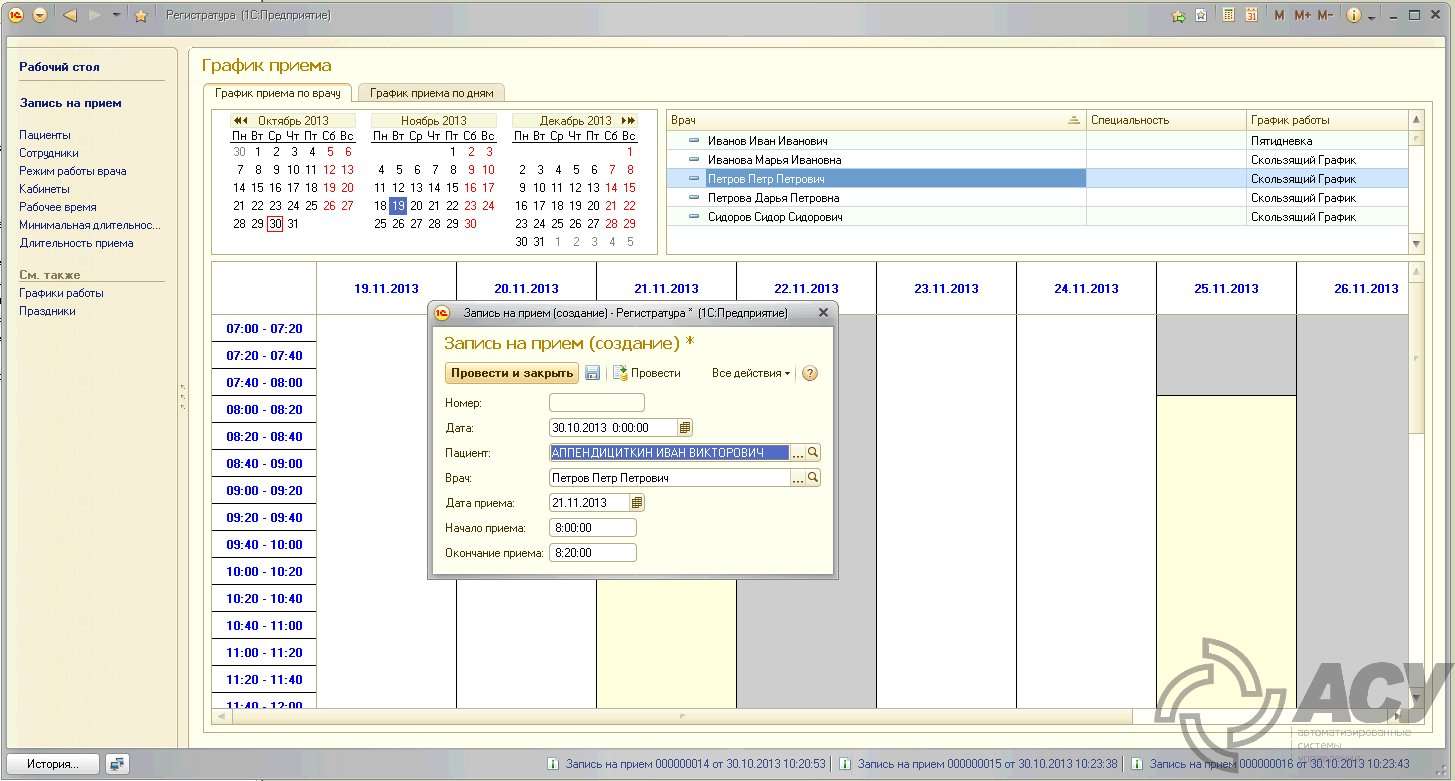The height and width of the screenshot is (781, 1455).
Task: Click the 1C logo menu icon in title bar
Action: click(15, 15)
